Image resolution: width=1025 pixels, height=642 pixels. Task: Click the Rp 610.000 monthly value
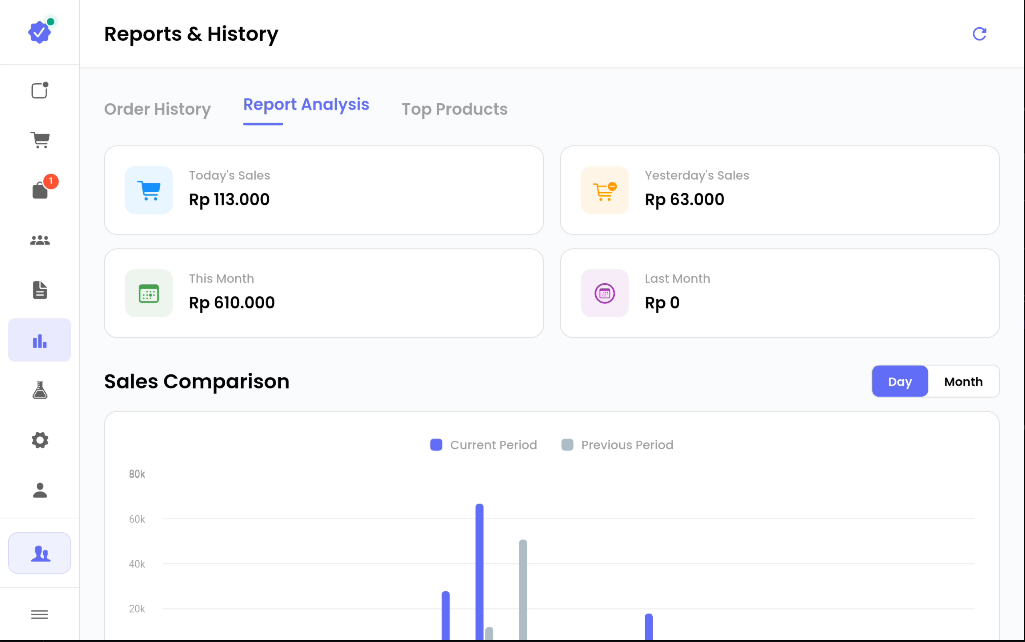click(x=232, y=303)
